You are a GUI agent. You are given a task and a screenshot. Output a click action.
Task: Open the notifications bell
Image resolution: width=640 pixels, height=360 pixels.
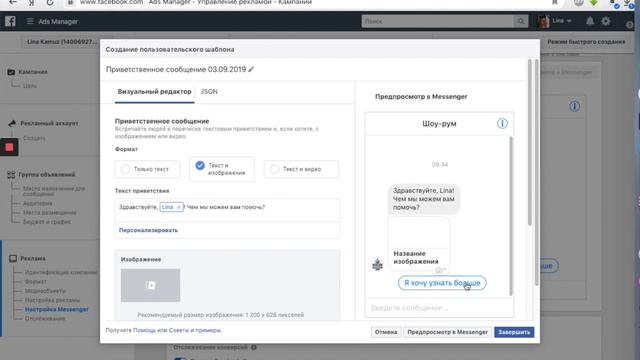coord(590,21)
